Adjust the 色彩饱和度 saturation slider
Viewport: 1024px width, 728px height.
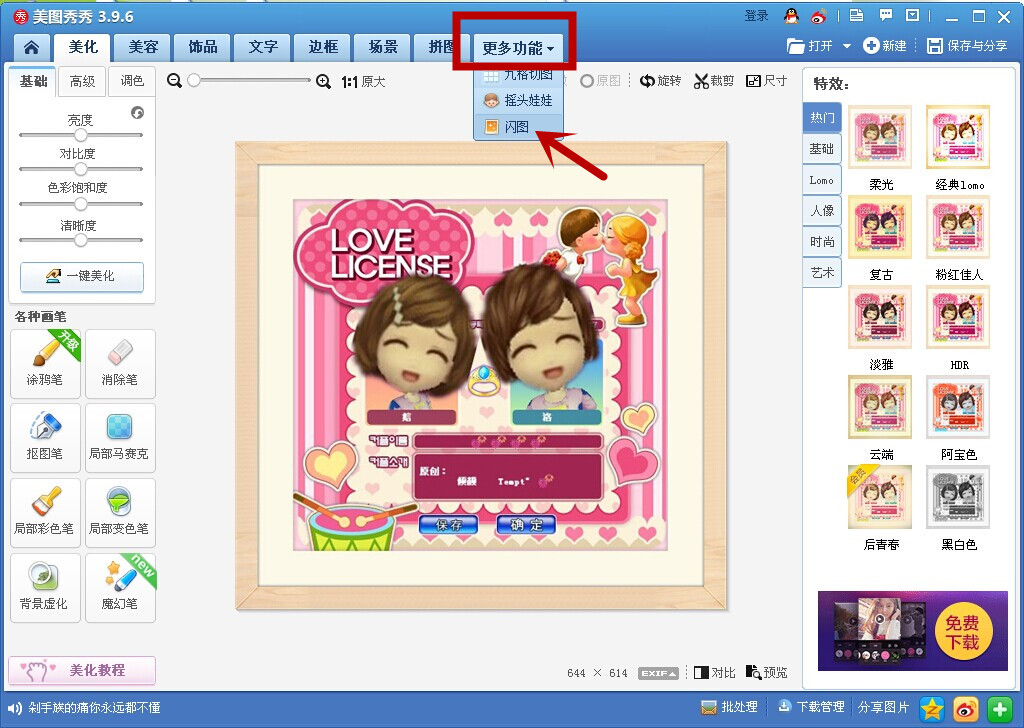[x=81, y=204]
